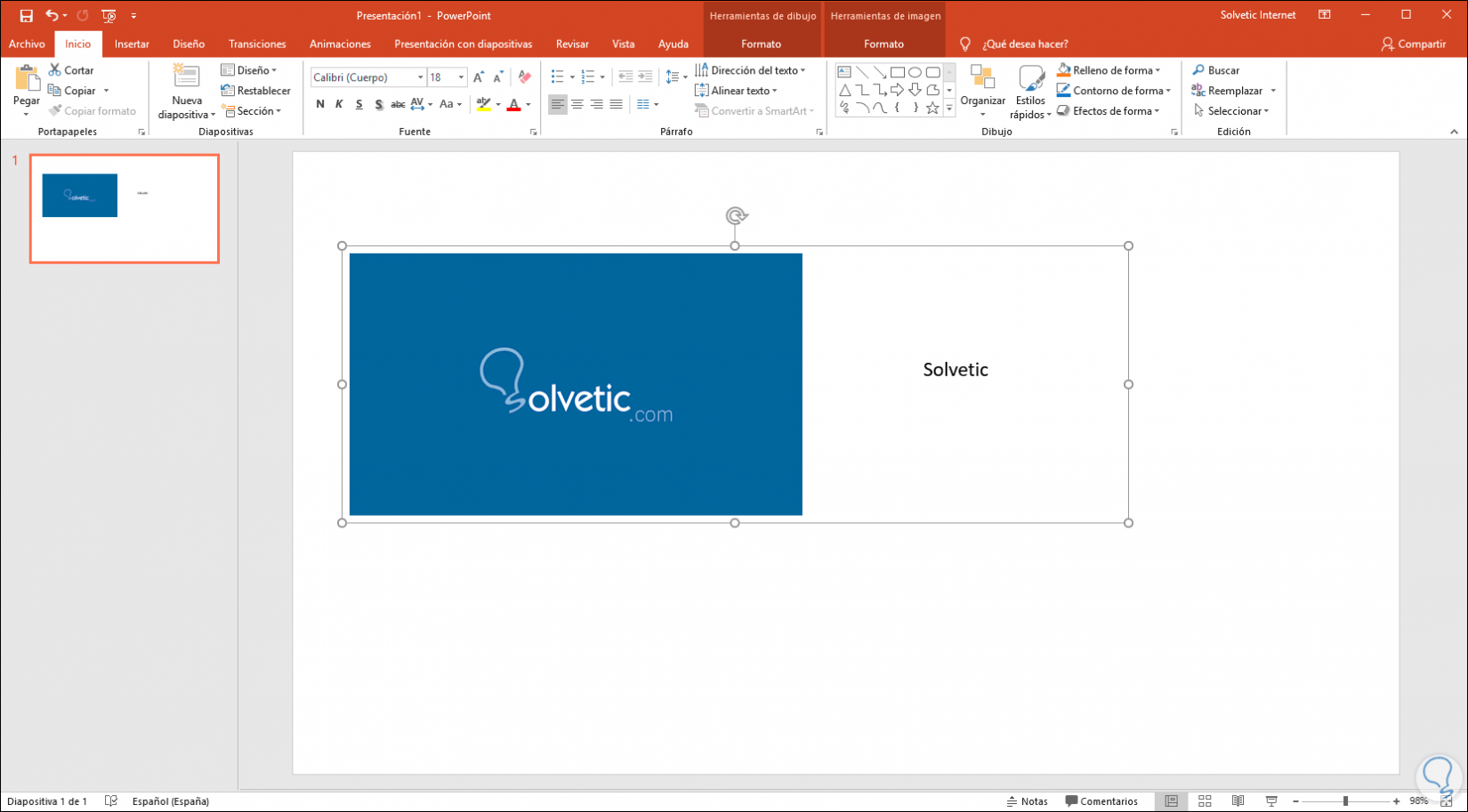This screenshot has width=1468, height=812.
Task: Click the Save icon in title bar
Action: (26, 15)
